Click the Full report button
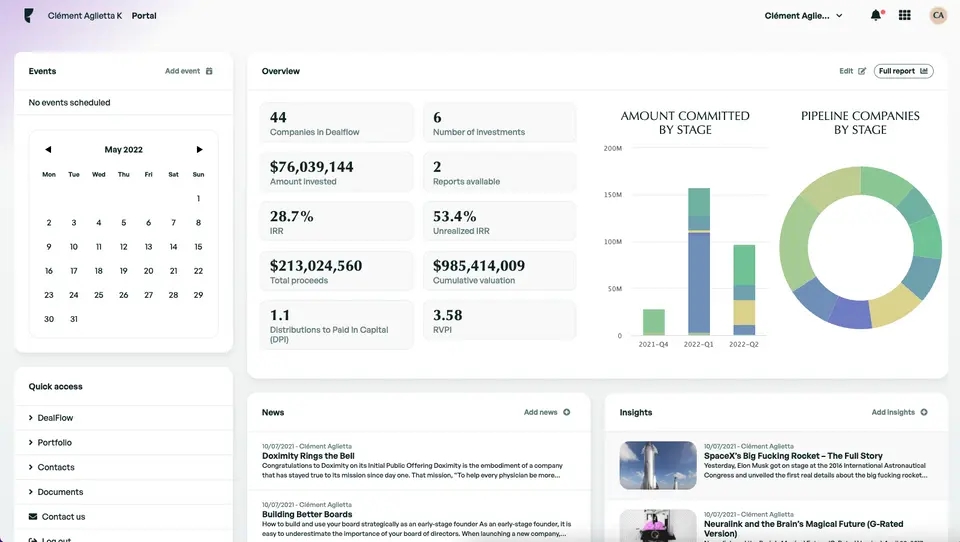960x542 pixels. (x=903, y=71)
